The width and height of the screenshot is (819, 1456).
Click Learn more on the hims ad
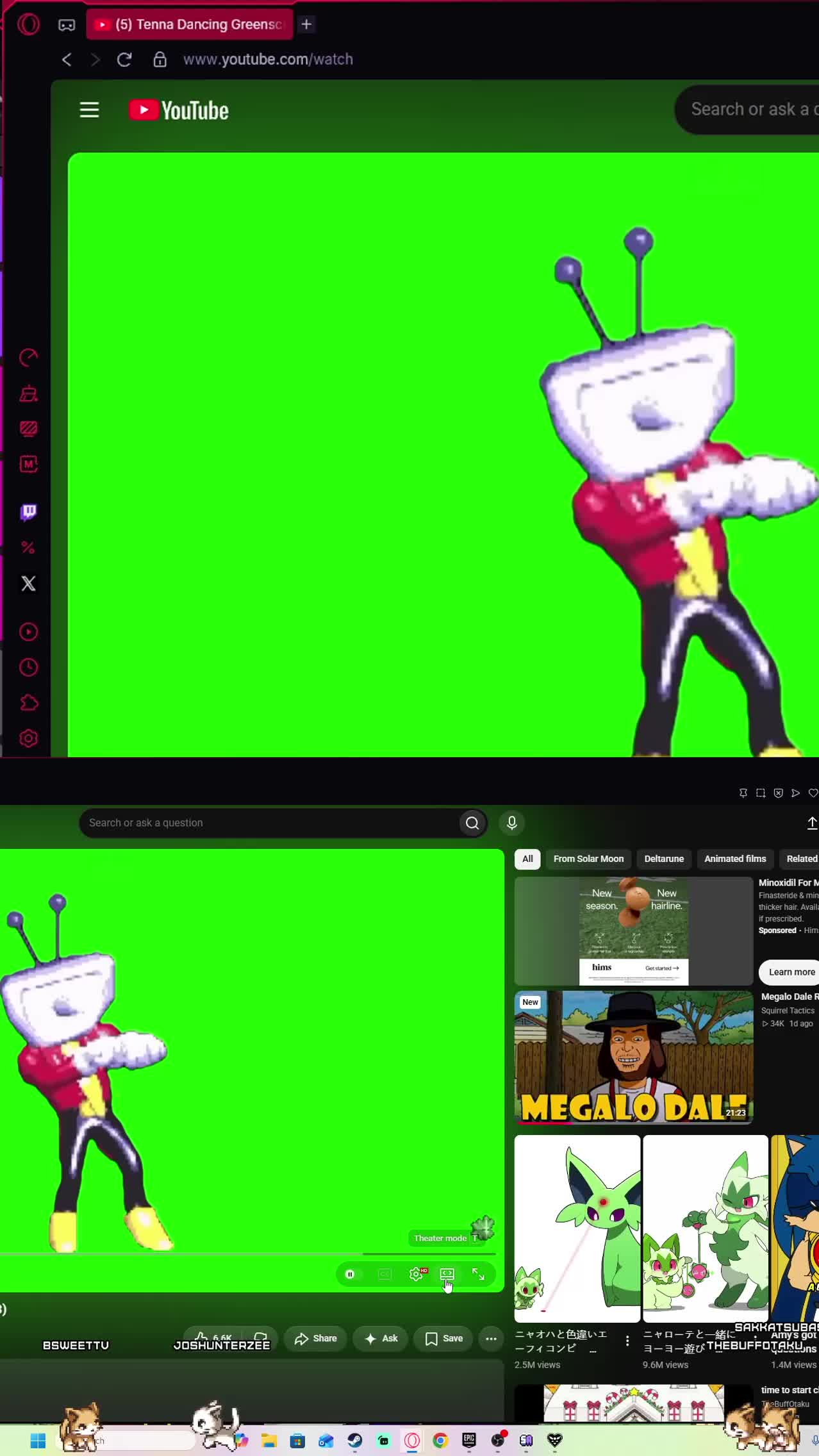point(790,972)
